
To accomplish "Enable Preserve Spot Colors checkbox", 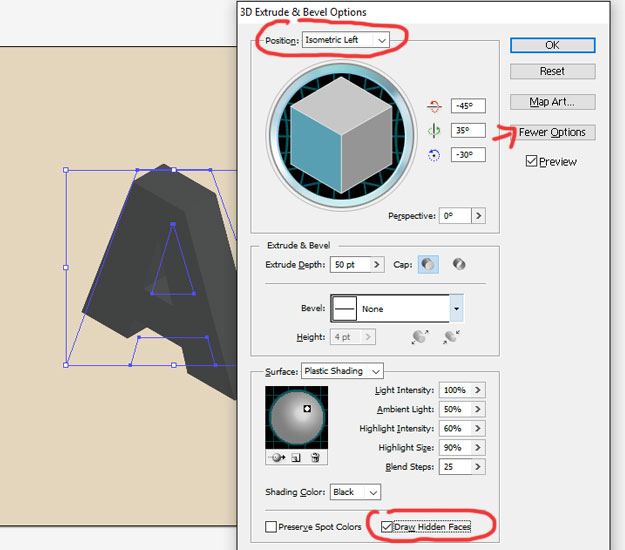I will [271, 527].
